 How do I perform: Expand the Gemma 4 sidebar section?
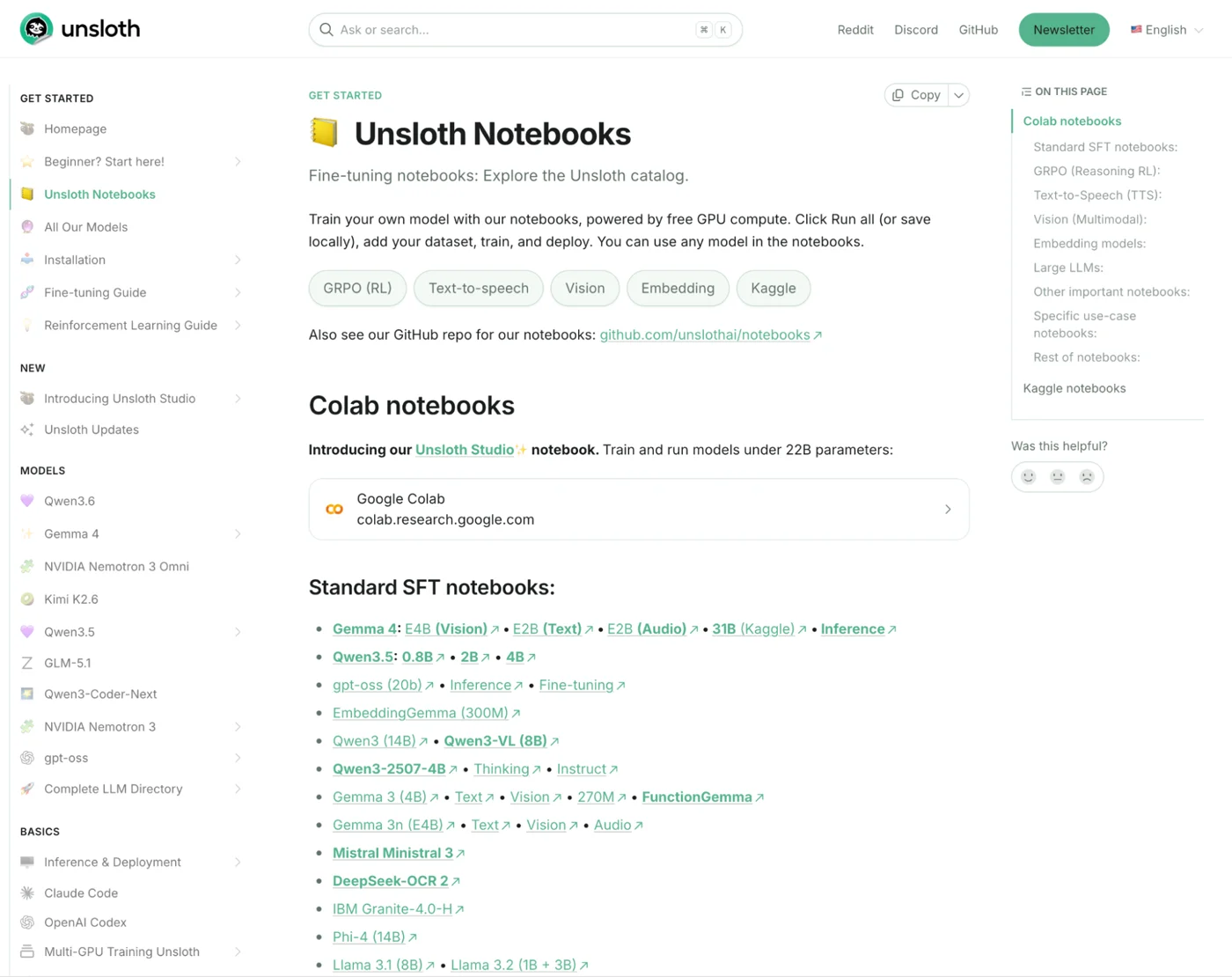click(238, 534)
